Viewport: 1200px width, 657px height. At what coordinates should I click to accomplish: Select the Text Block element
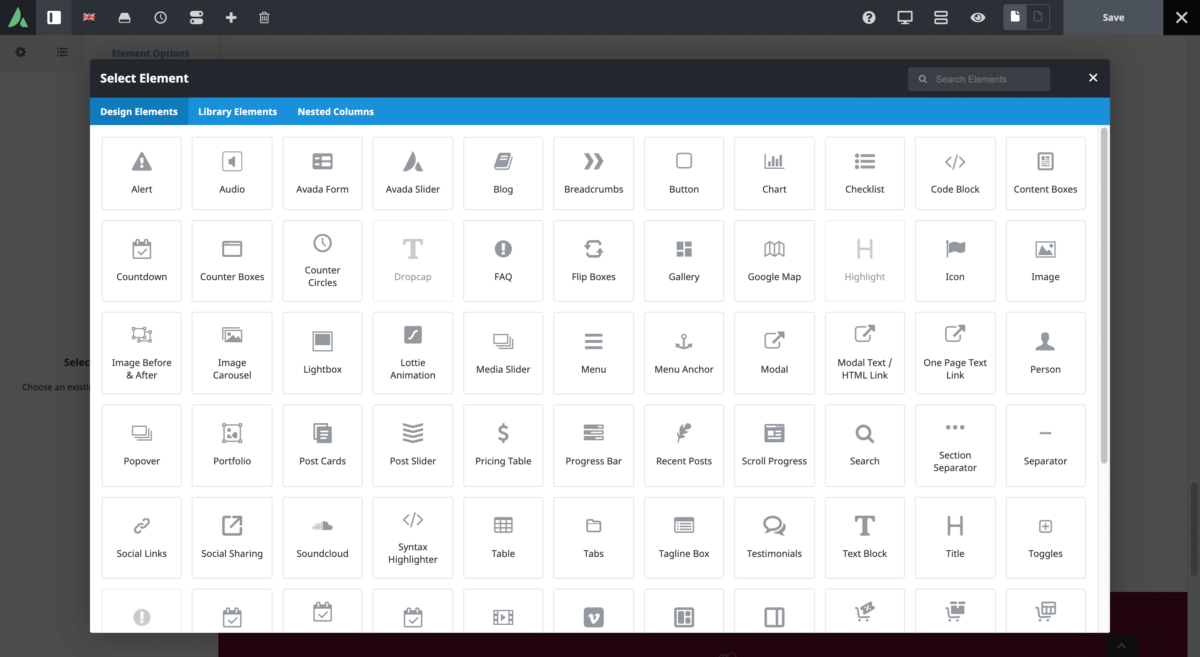(865, 537)
